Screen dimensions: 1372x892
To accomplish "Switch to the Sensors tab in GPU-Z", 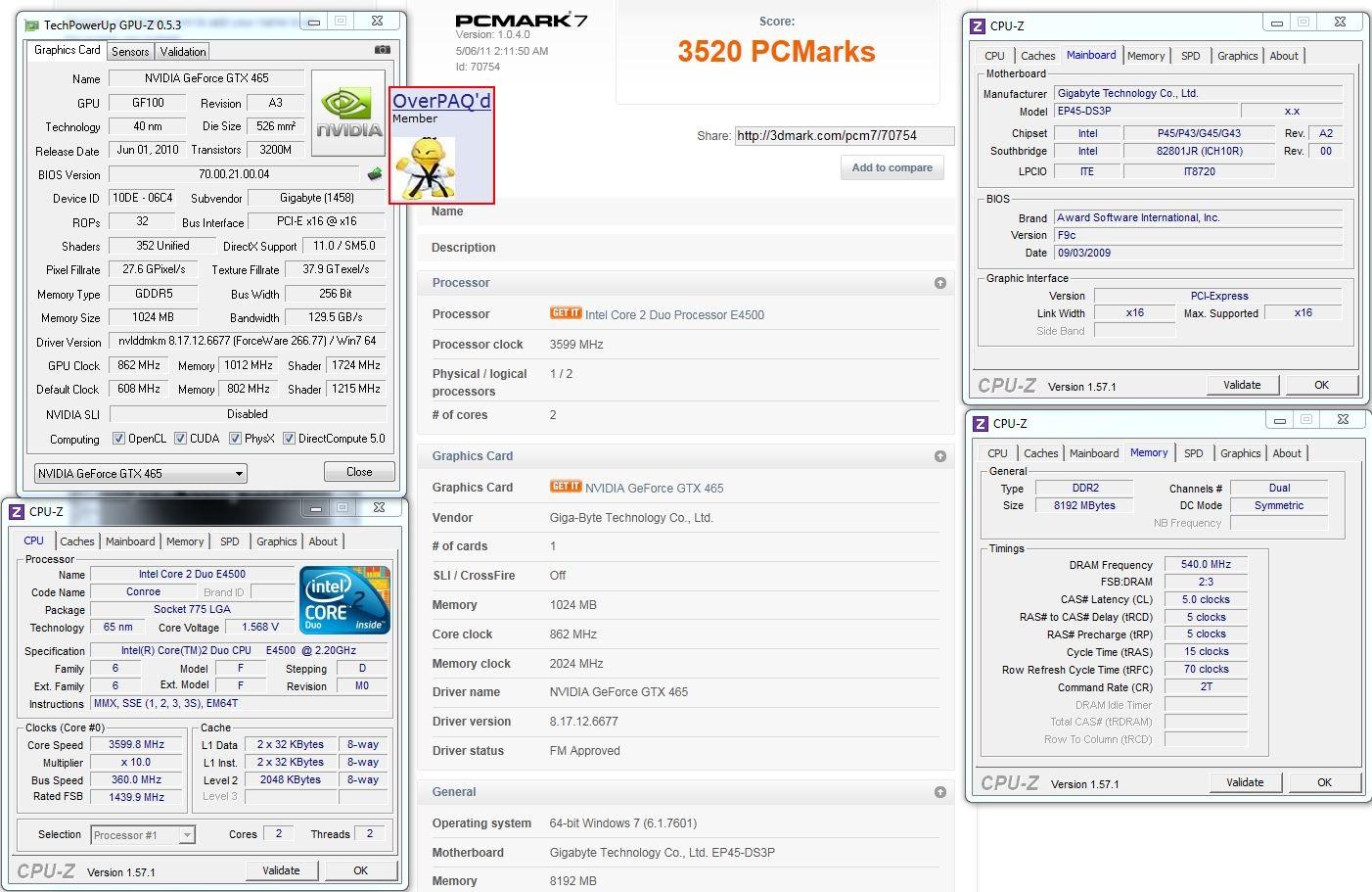I will [130, 52].
